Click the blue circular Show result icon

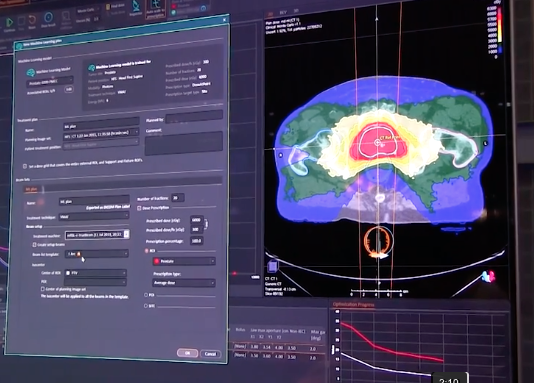pos(48,17)
